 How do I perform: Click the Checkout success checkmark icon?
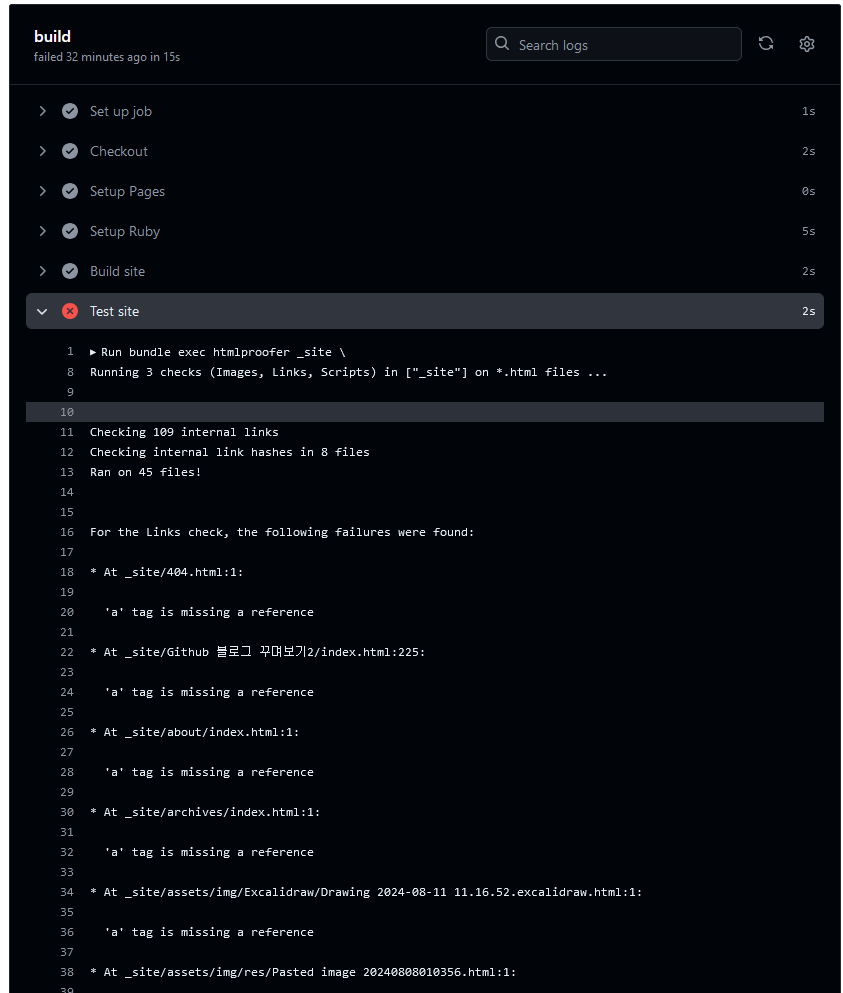coord(70,151)
